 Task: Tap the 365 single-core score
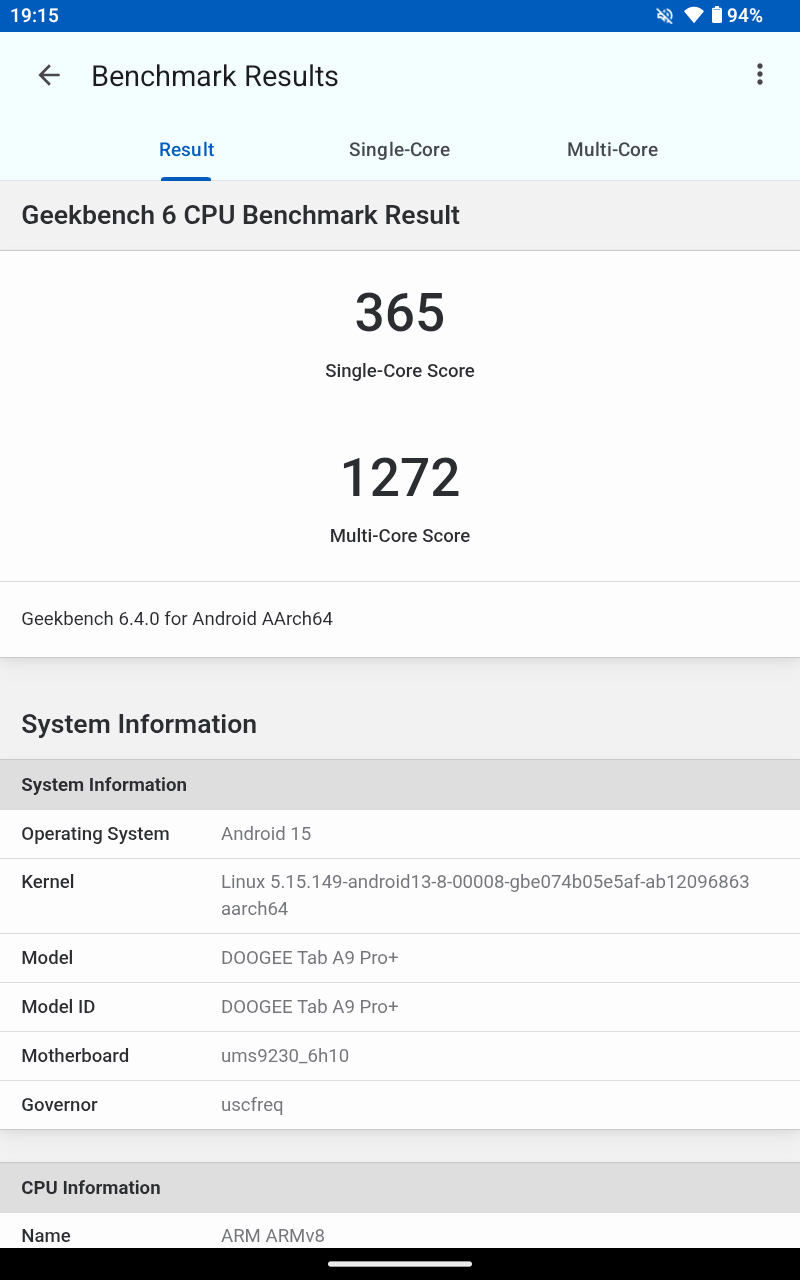pyautogui.click(x=400, y=313)
